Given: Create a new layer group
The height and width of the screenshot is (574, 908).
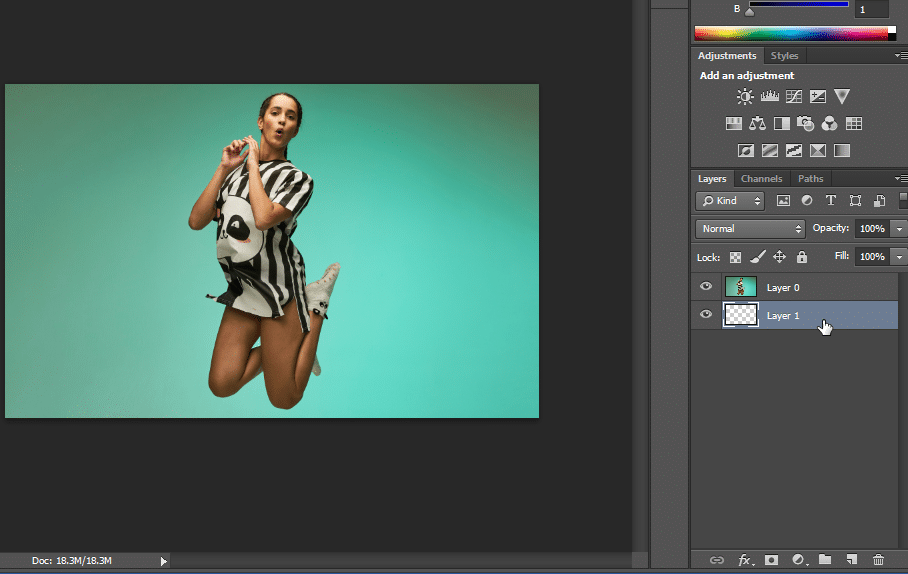Looking at the screenshot, I should (825, 559).
